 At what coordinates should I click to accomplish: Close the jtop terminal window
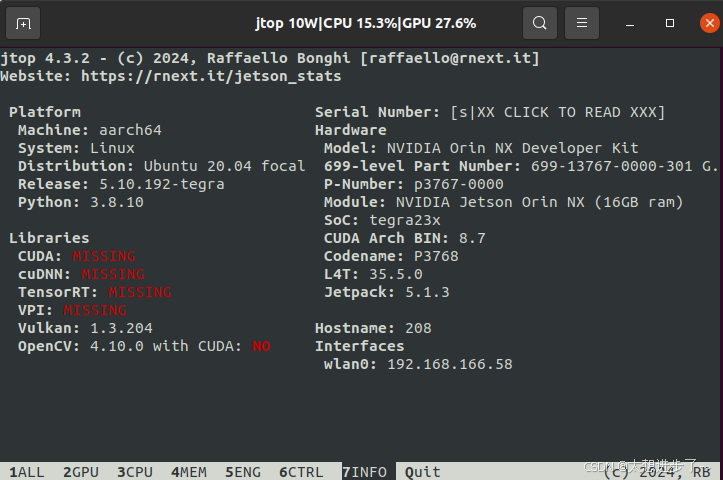tap(710, 23)
